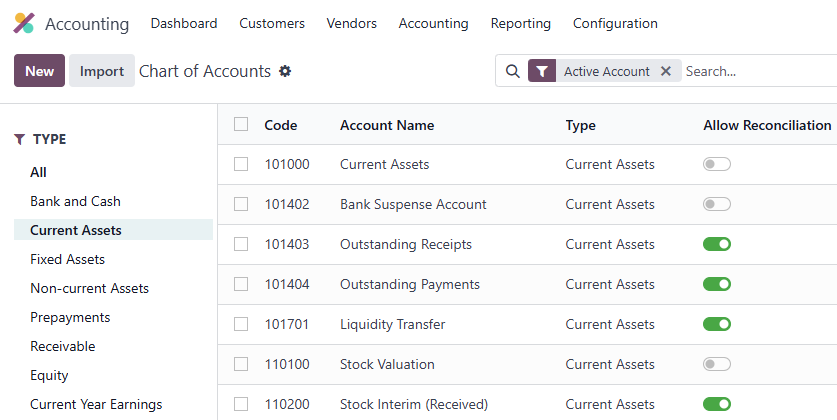The width and height of the screenshot is (837, 420).
Task: Open the Reporting menu
Action: 520,23
